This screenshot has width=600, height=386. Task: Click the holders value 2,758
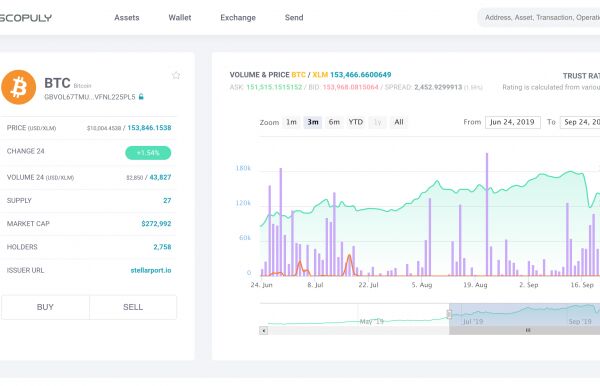point(162,247)
